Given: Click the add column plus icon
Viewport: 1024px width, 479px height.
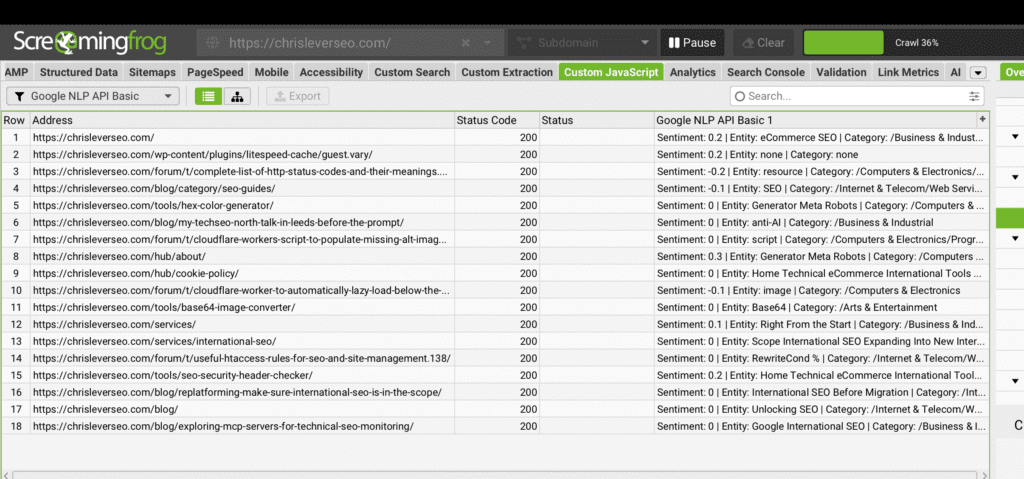Looking at the screenshot, I should (x=982, y=120).
